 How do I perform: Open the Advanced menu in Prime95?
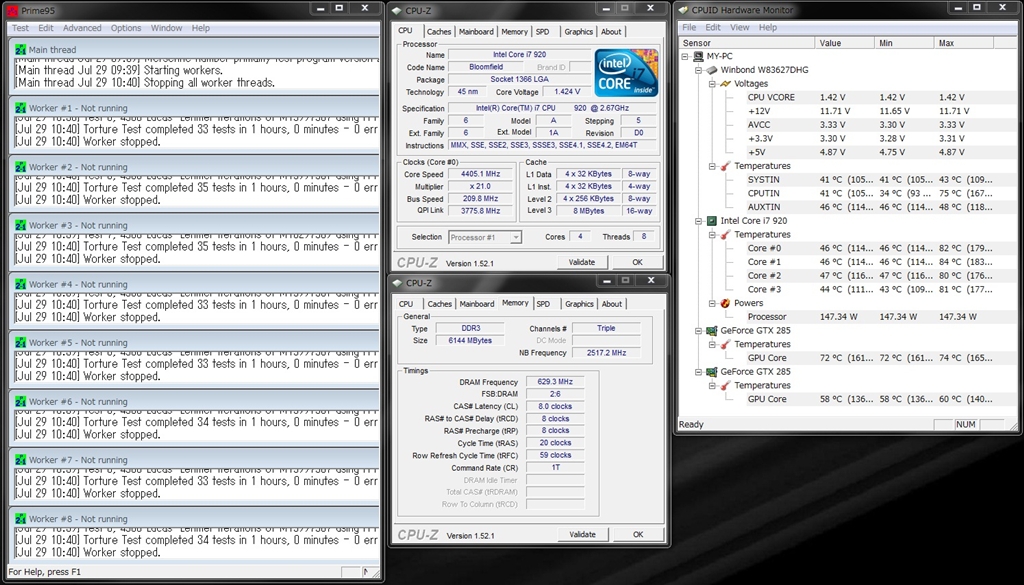click(x=82, y=28)
